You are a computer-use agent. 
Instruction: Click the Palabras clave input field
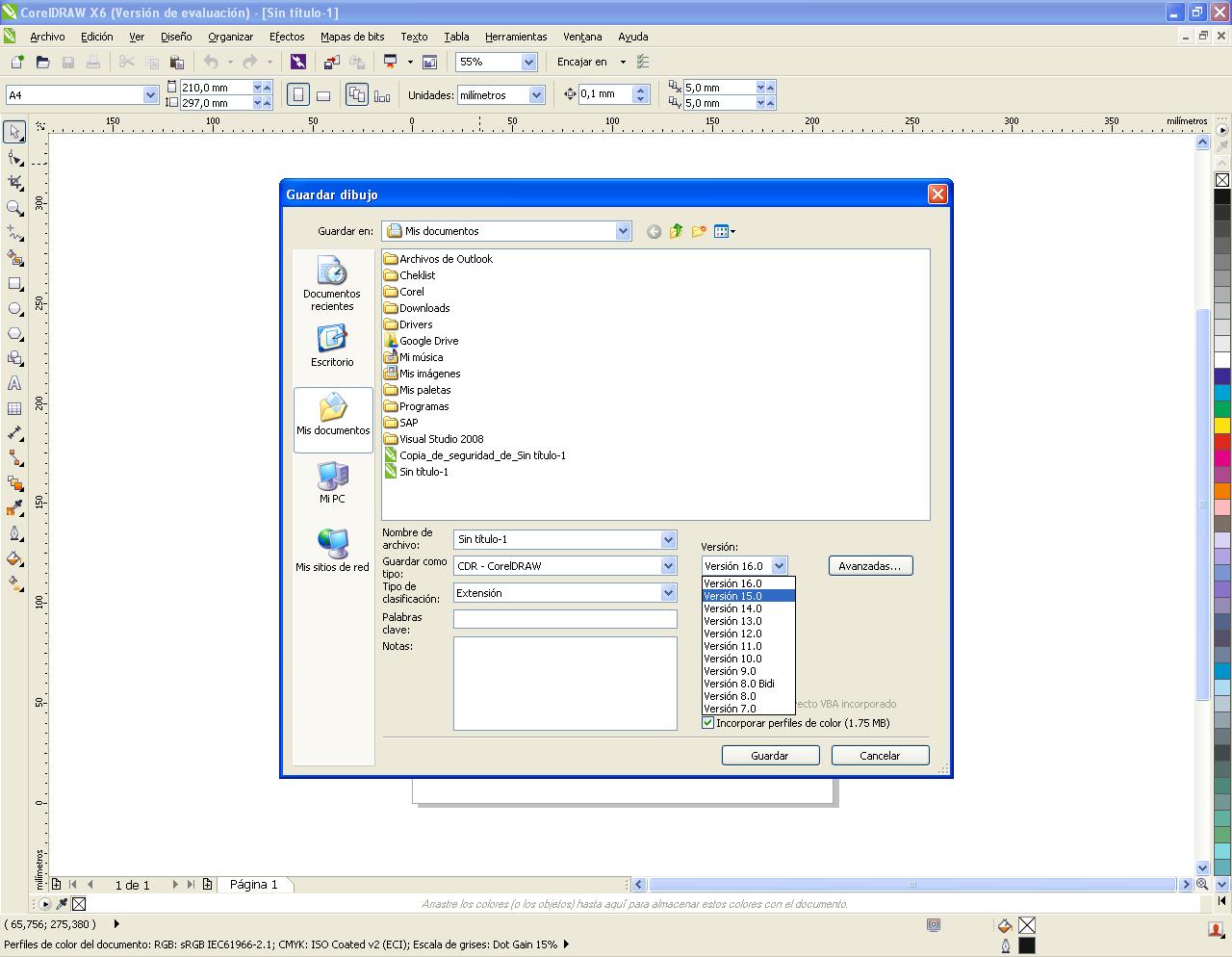(565, 619)
